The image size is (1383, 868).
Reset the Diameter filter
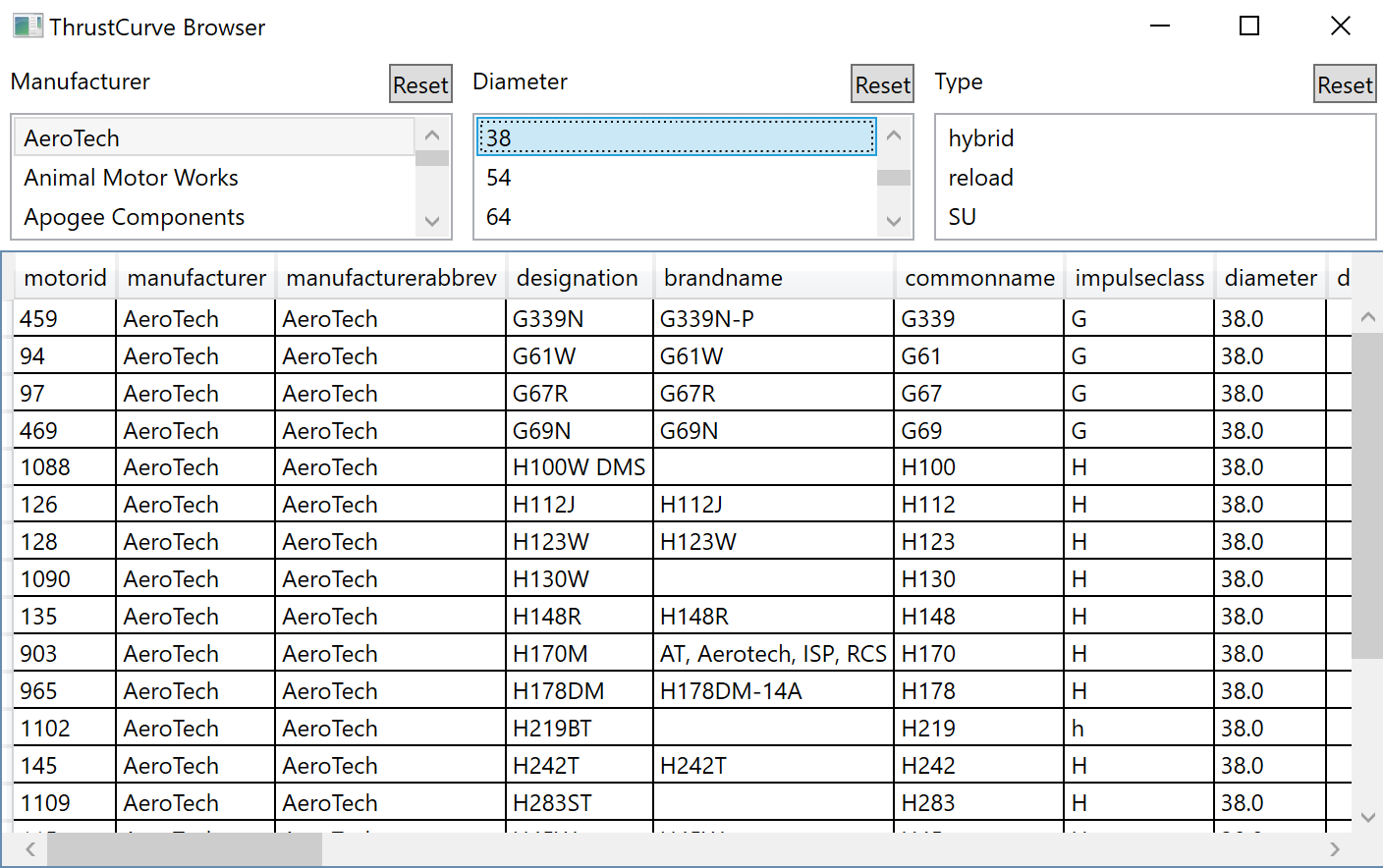click(882, 84)
